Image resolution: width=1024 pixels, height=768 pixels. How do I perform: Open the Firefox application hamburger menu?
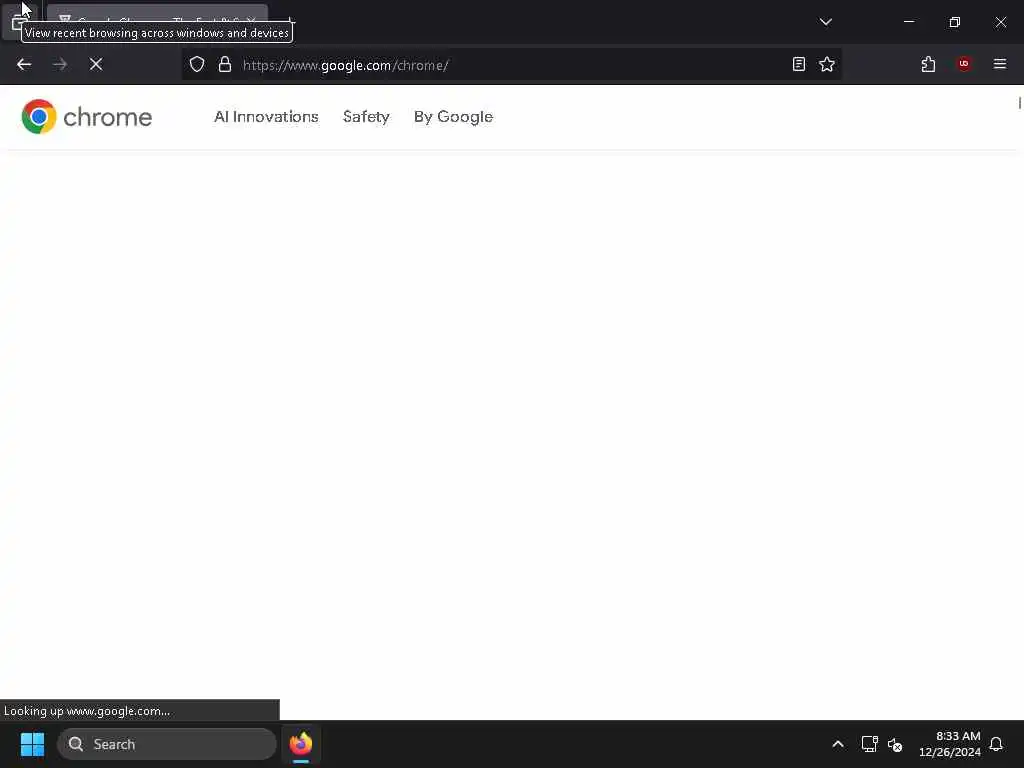coord(1000,64)
